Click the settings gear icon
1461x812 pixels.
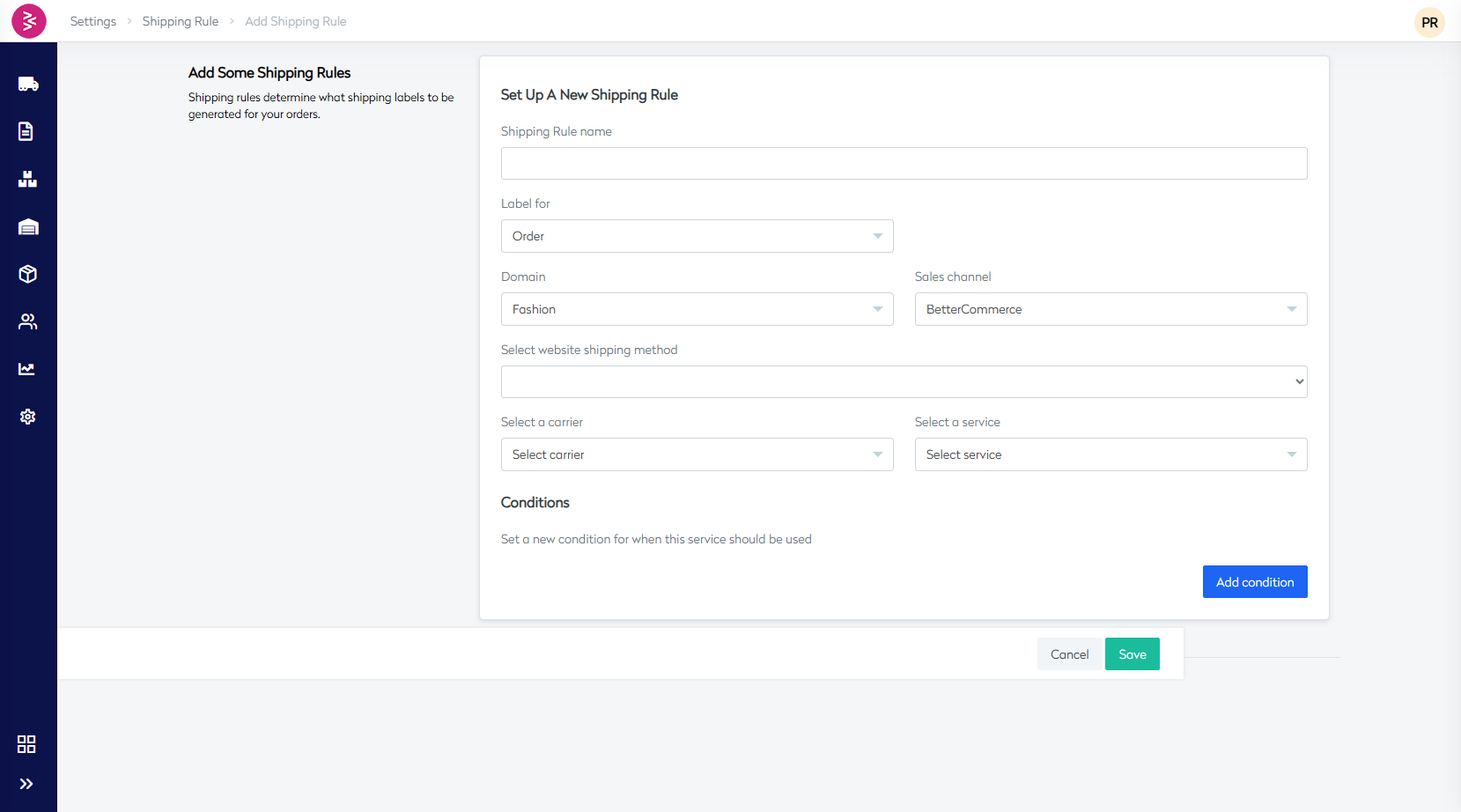click(x=28, y=417)
